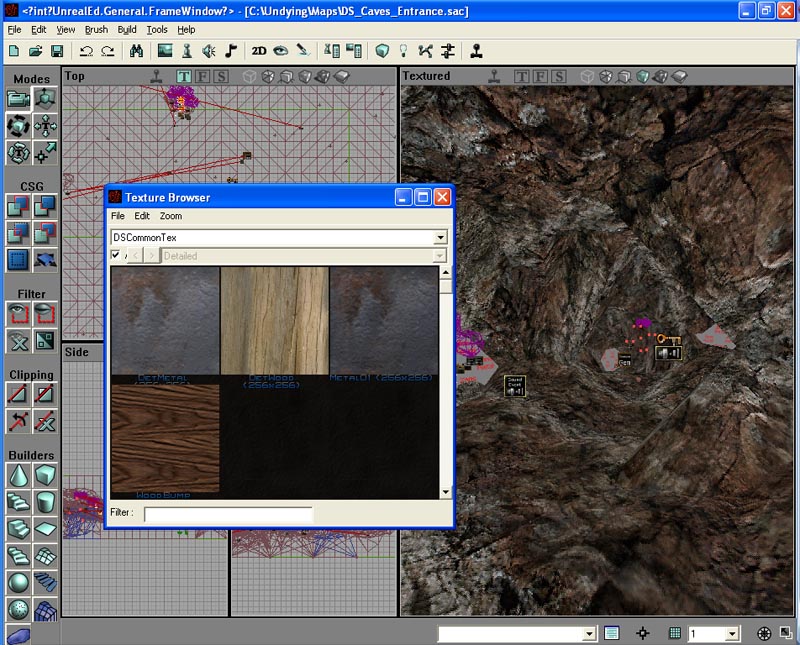Toggle the checkbox beside Detailed in Texture Browser
Viewport: 800px width, 645px height.
[116, 255]
